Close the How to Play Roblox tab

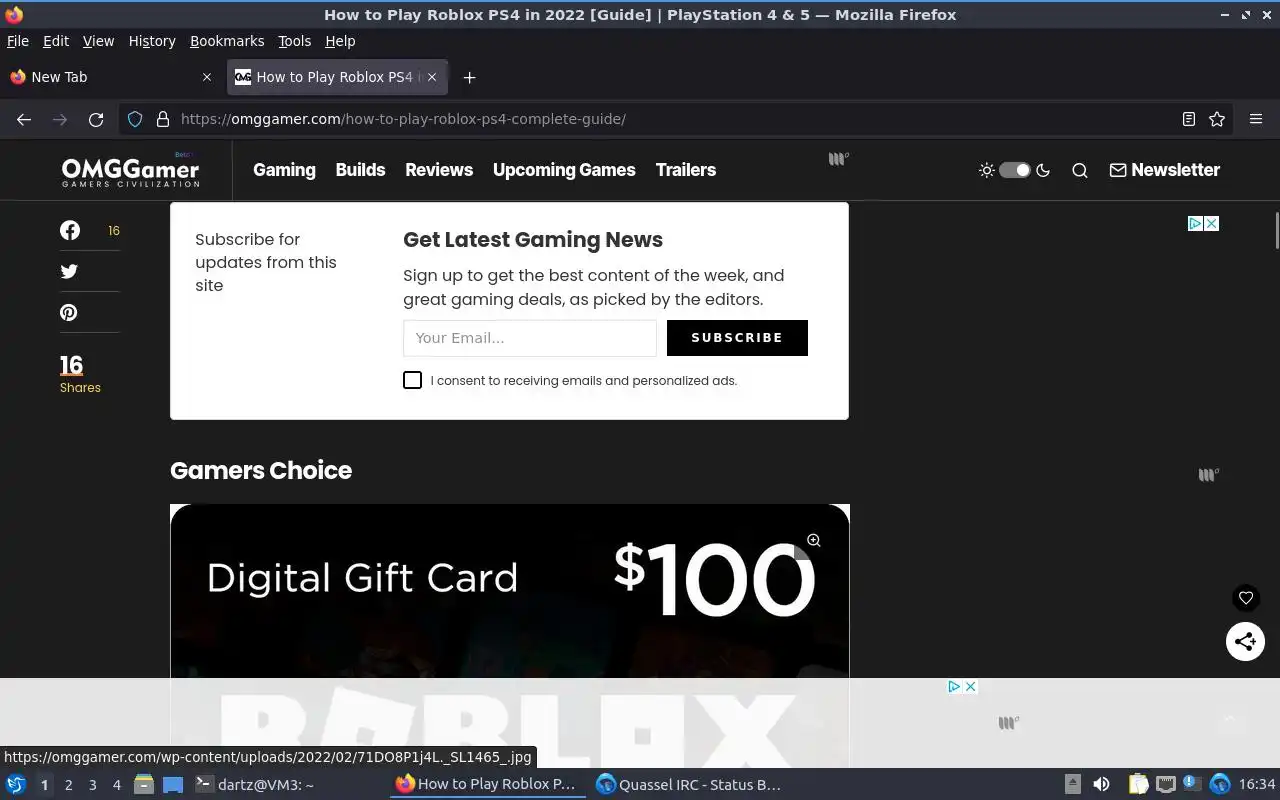click(432, 77)
